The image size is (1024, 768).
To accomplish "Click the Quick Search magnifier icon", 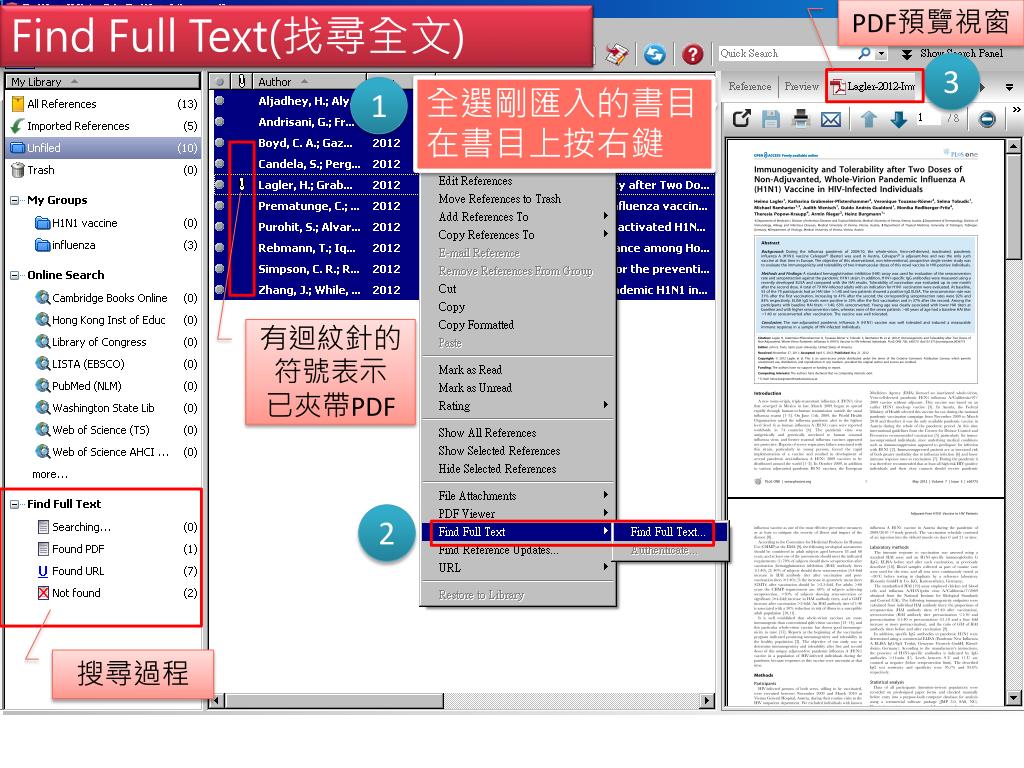I will [864, 53].
